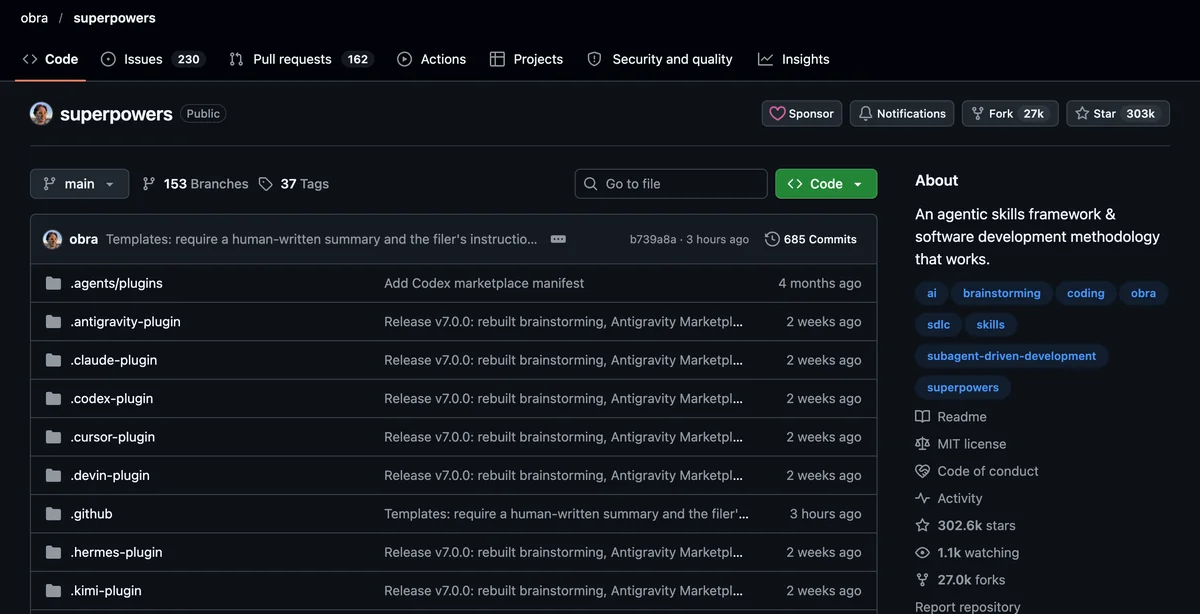Fork the repository with the Fork button
The image size is (1200, 614).
click(1010, 114)
